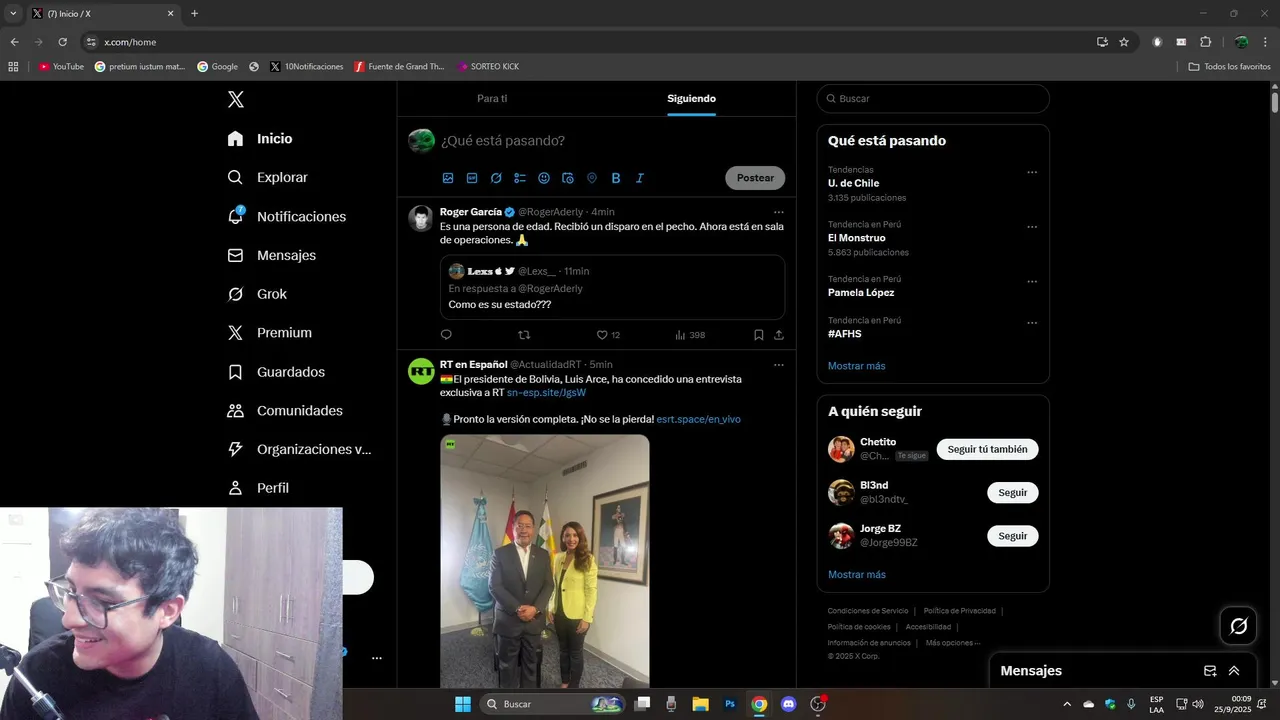Viewport: 1280px width, 720px height.
Task: Bookmark Roger García's post
Action: (x=758, y=335)
